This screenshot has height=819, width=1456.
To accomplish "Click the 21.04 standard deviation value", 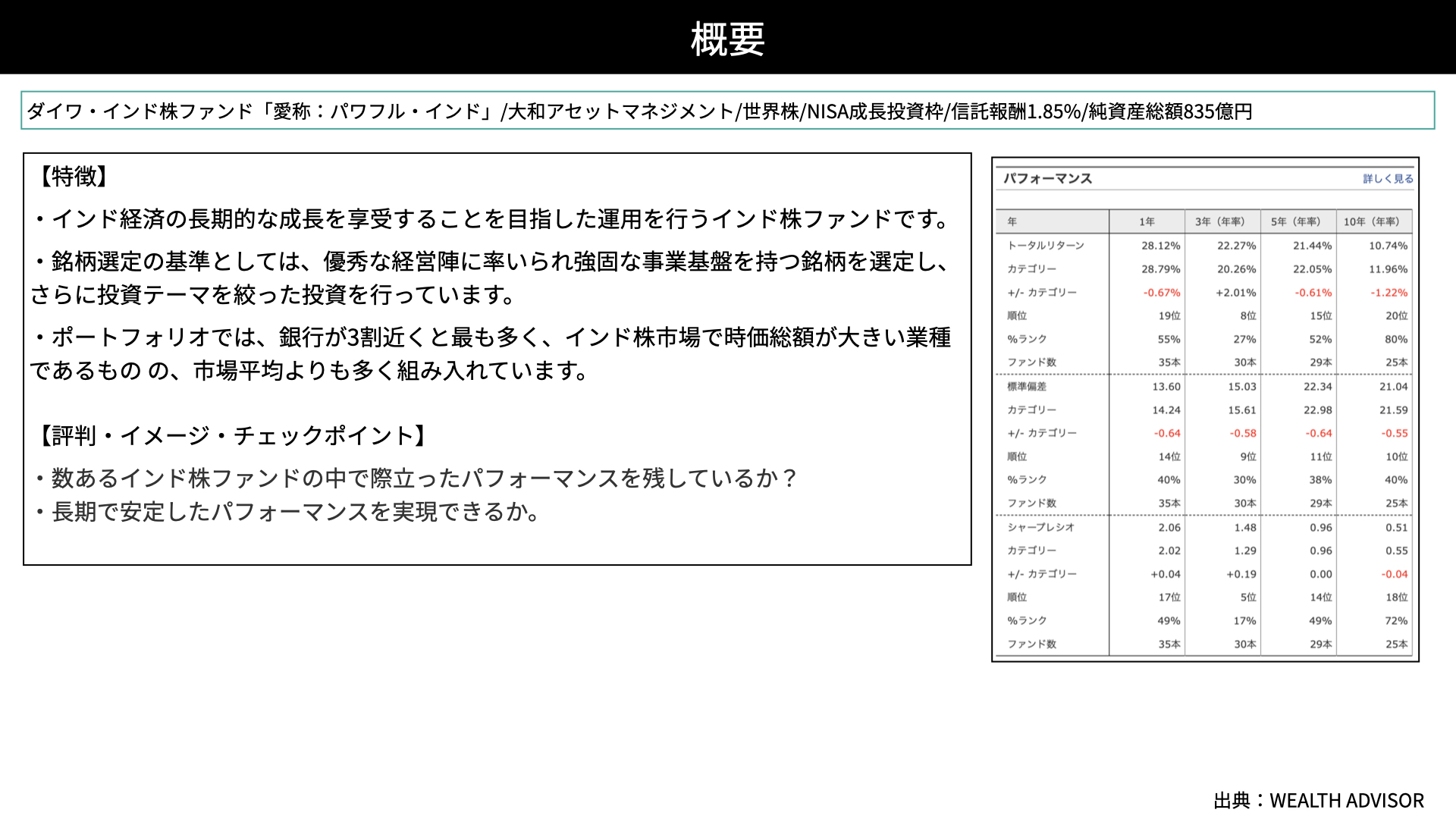I will 1395,387.
